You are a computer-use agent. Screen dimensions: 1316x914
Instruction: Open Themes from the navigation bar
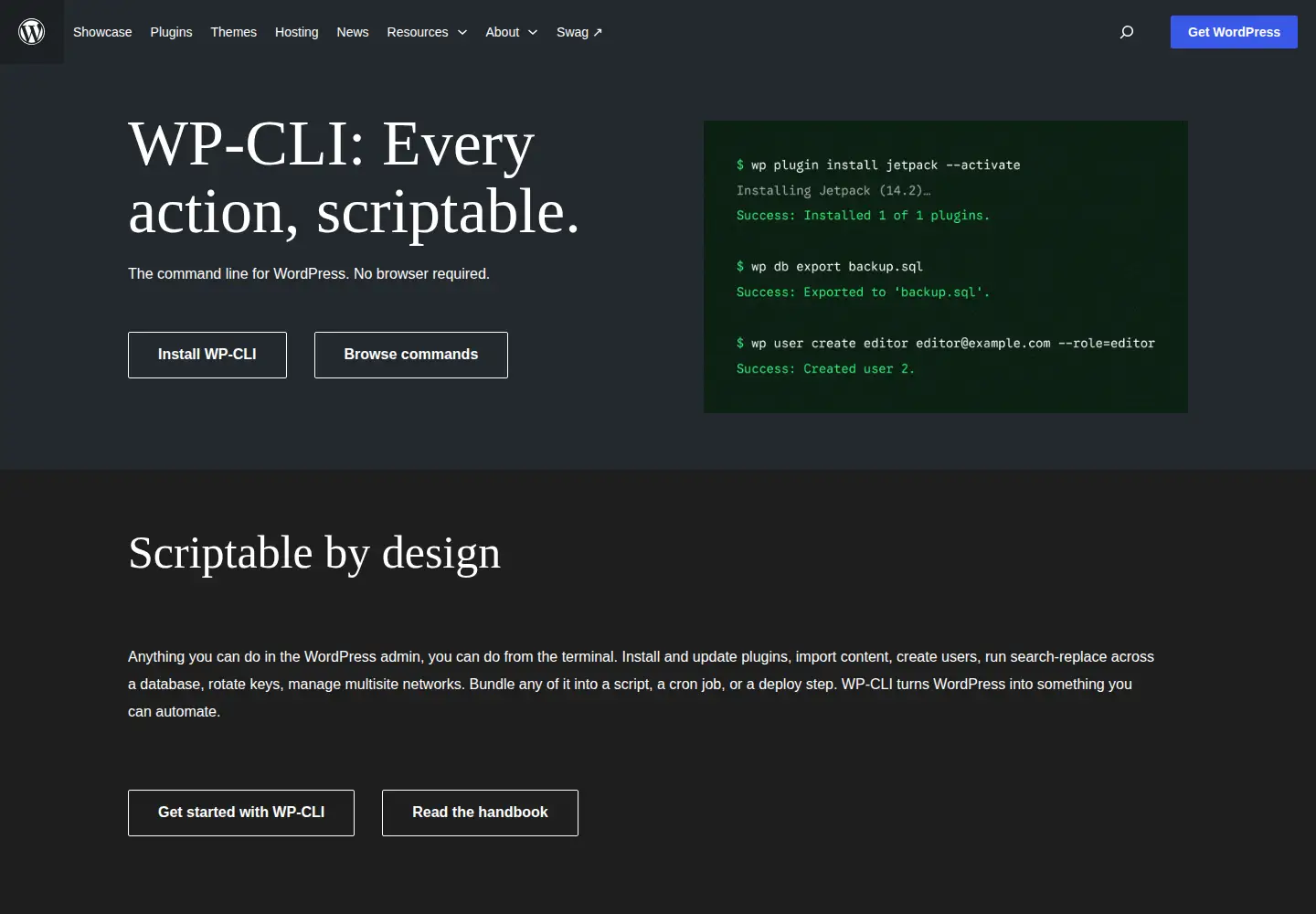233,32
